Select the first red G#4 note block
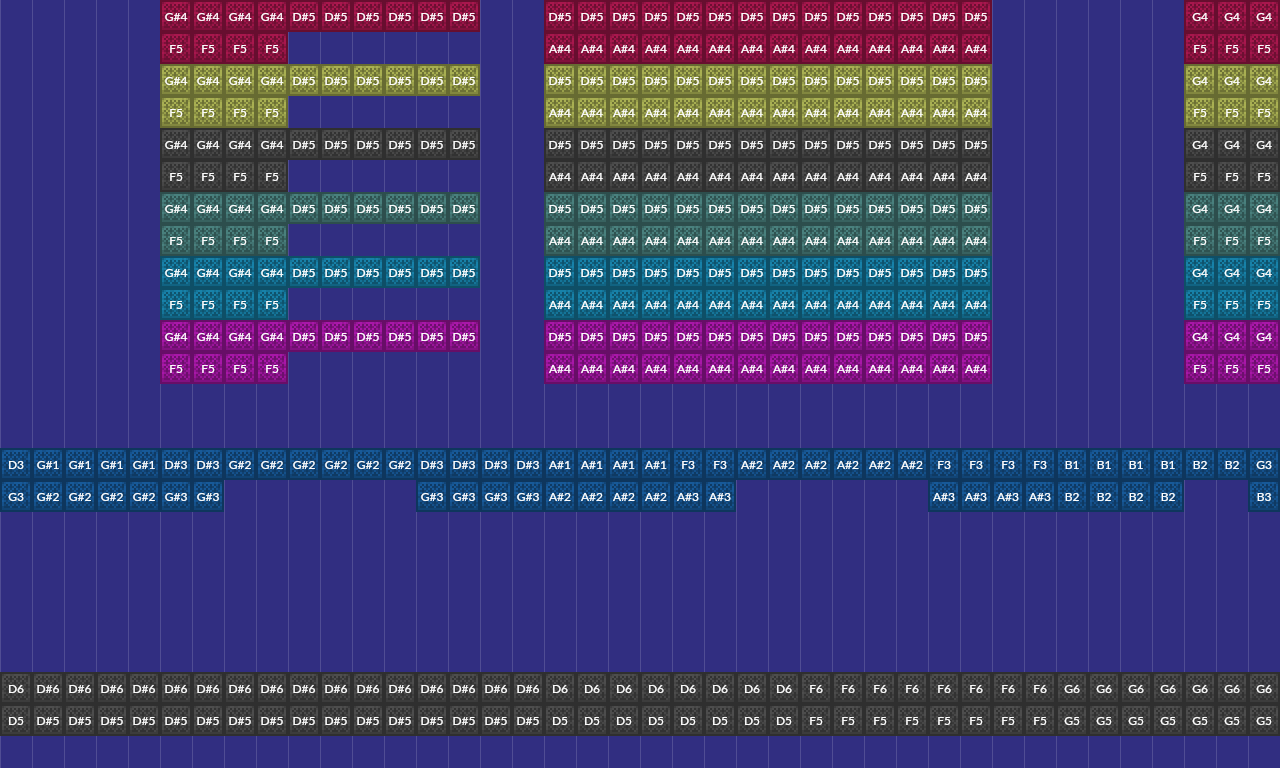This screenshot has width=1280, height=768. click(x=176, y=16)
